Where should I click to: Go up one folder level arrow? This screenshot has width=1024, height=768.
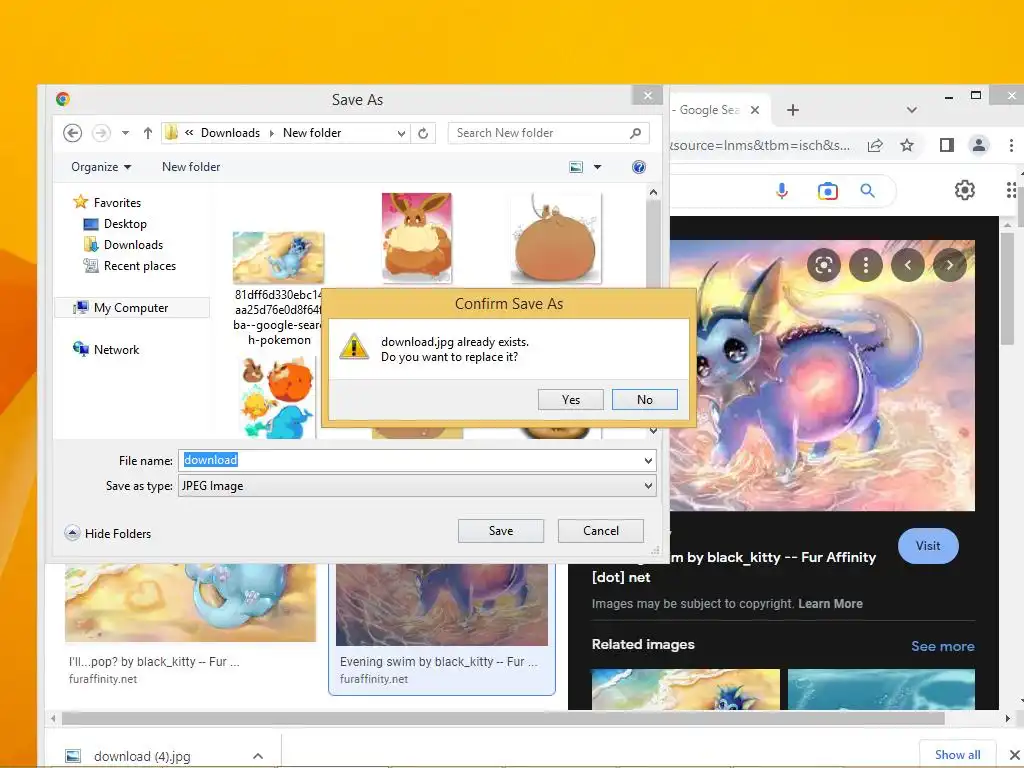(148, 133)
